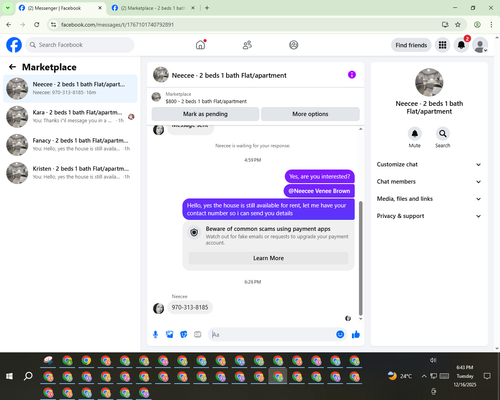Search in conversation using magnifier icon

point(443,134)
